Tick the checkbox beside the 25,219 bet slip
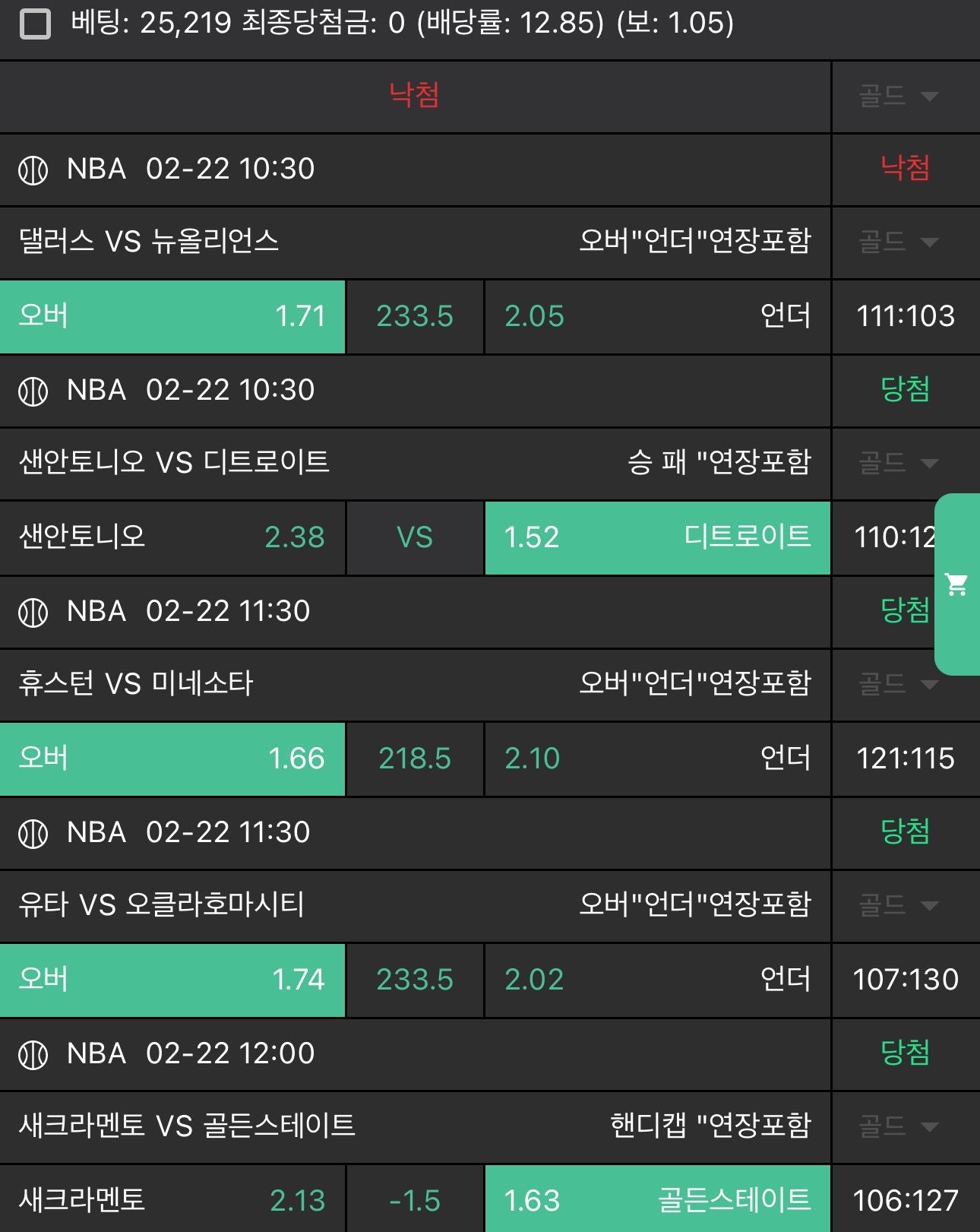 (x=35, y=24)
